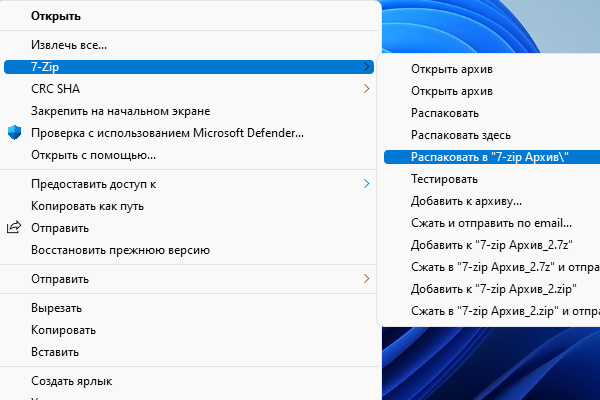Choose Добавить к "7-zip Архив_2.zip"
The height and width of the screenshot is (400, 600).
[492, 289]
